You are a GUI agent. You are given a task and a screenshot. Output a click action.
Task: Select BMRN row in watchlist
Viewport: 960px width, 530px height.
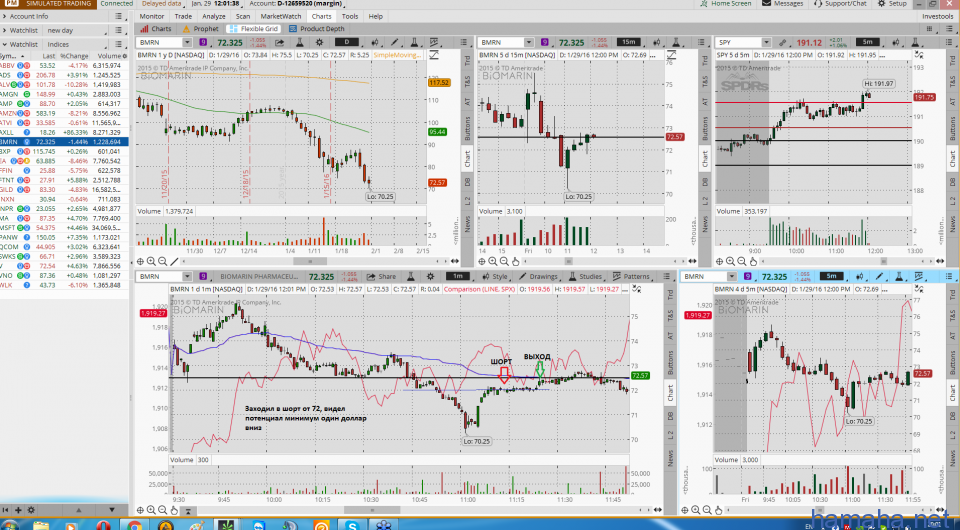click(x=64, y=142)
